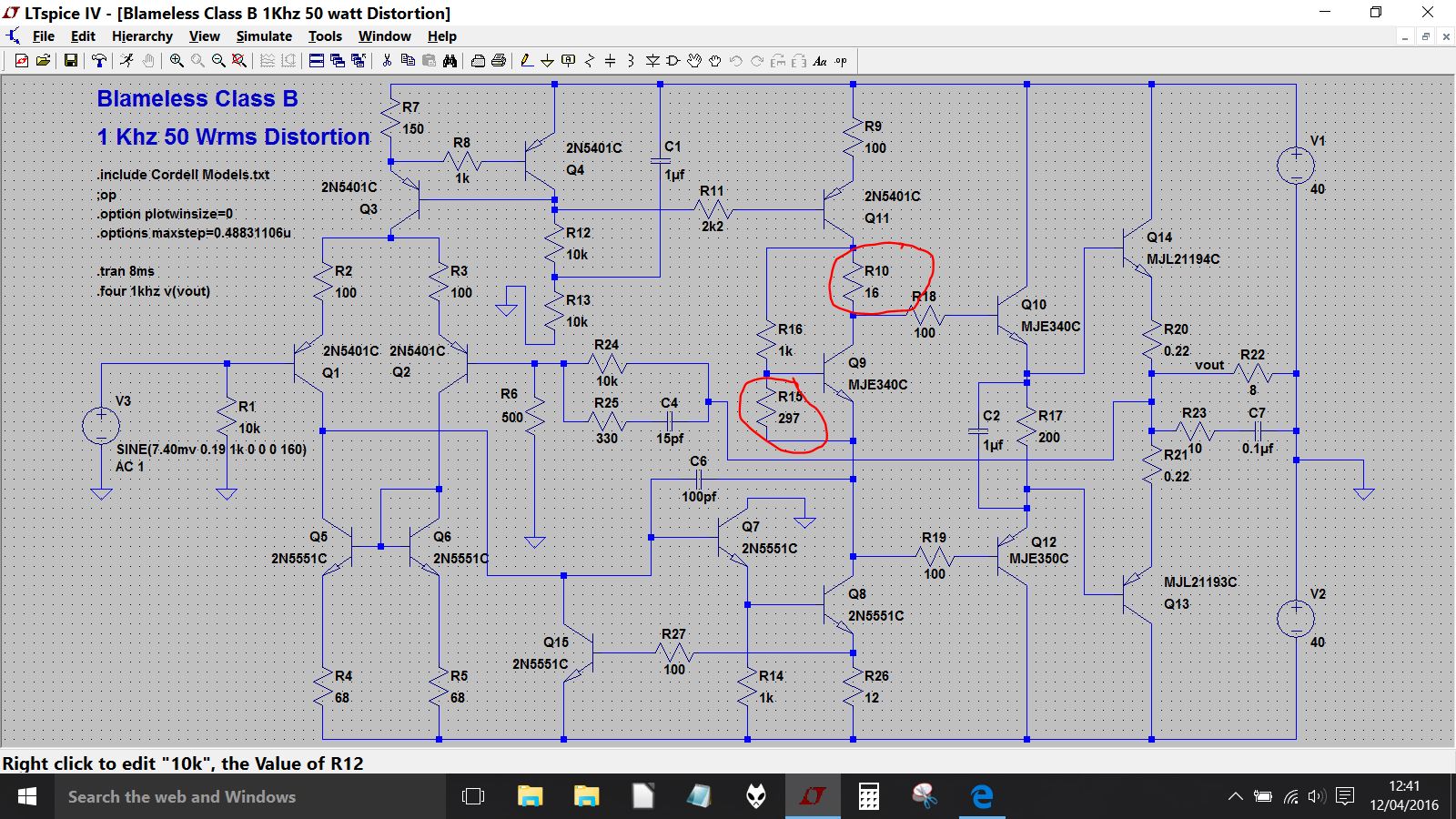Select the Cut scissors tool
Viewport: 1456px width, 819px height.
point(387,61)
